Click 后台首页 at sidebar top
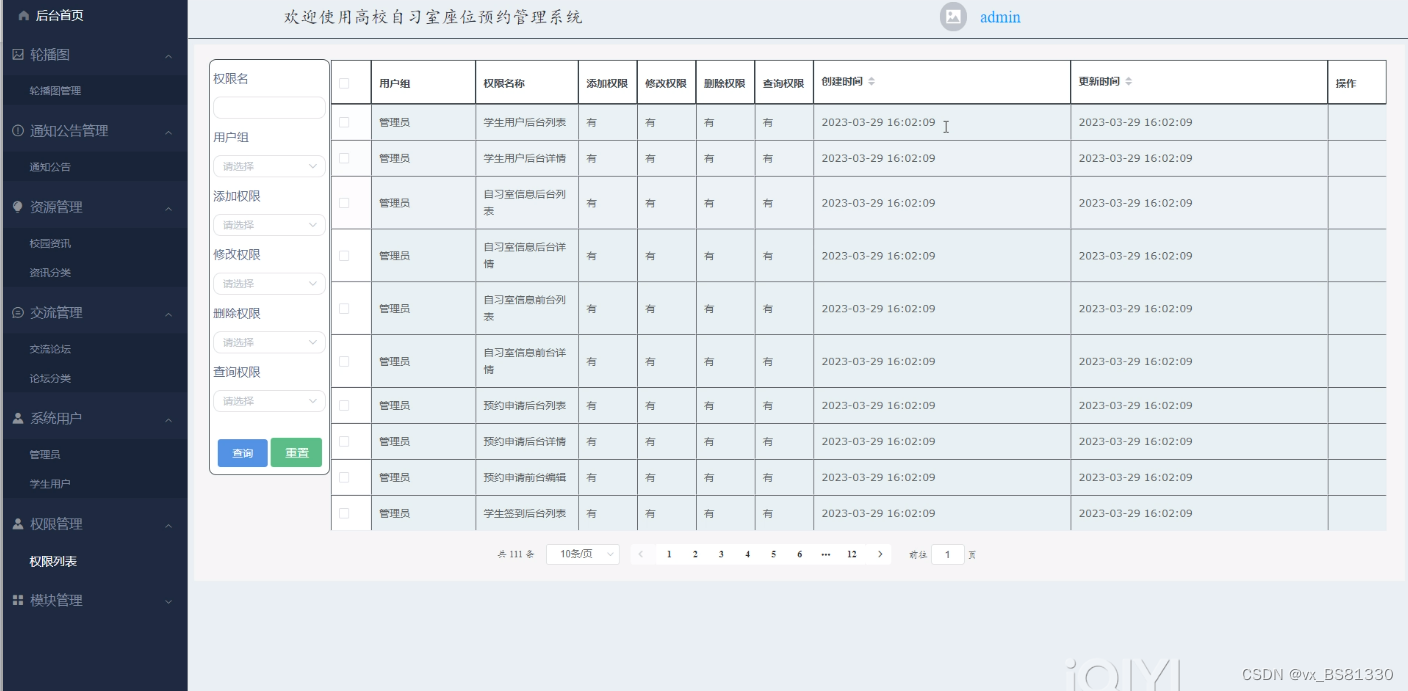Screen dimensions: 1408x691 click(59, 16)
